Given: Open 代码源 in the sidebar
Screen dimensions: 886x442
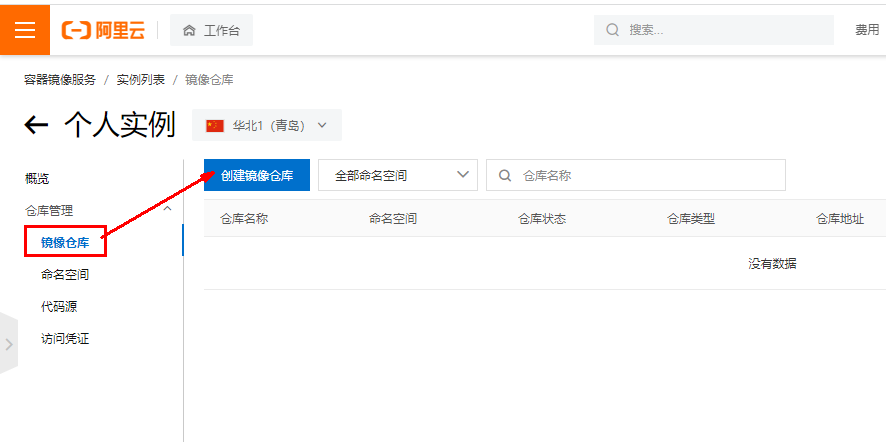Looking at the screenshot, I should (x=59, y=306).
